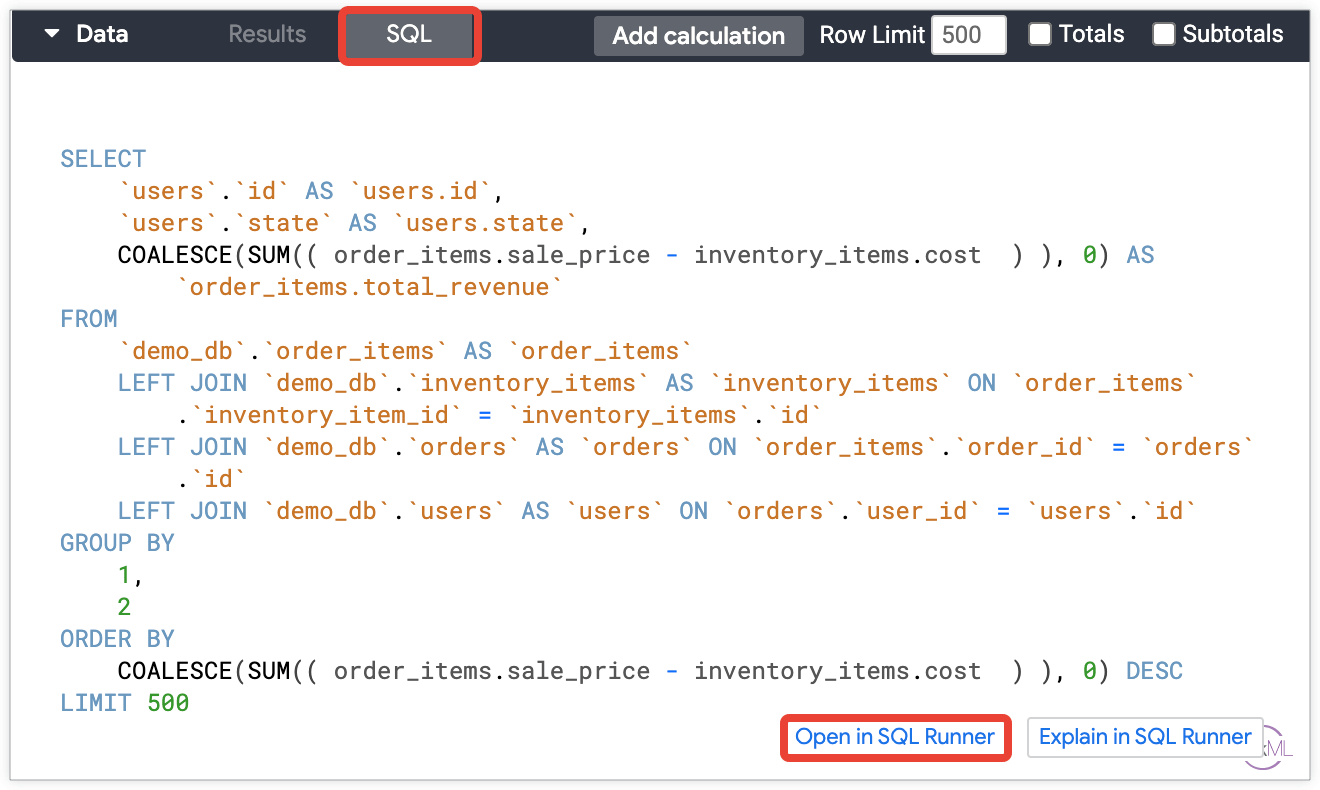
Task: Click the Data tab label
Action: click(101, 33)
